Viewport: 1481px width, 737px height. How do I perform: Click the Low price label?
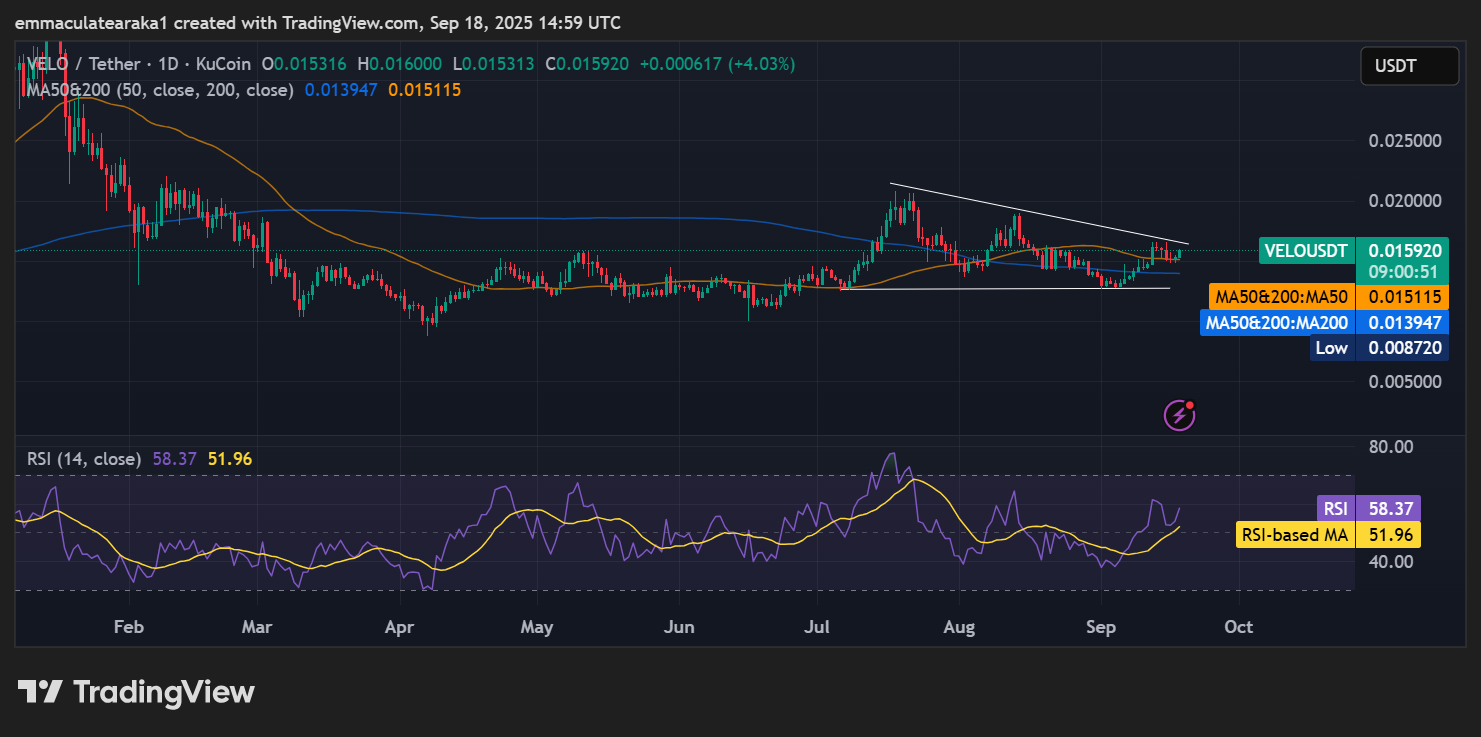(x=1331, y=348)
